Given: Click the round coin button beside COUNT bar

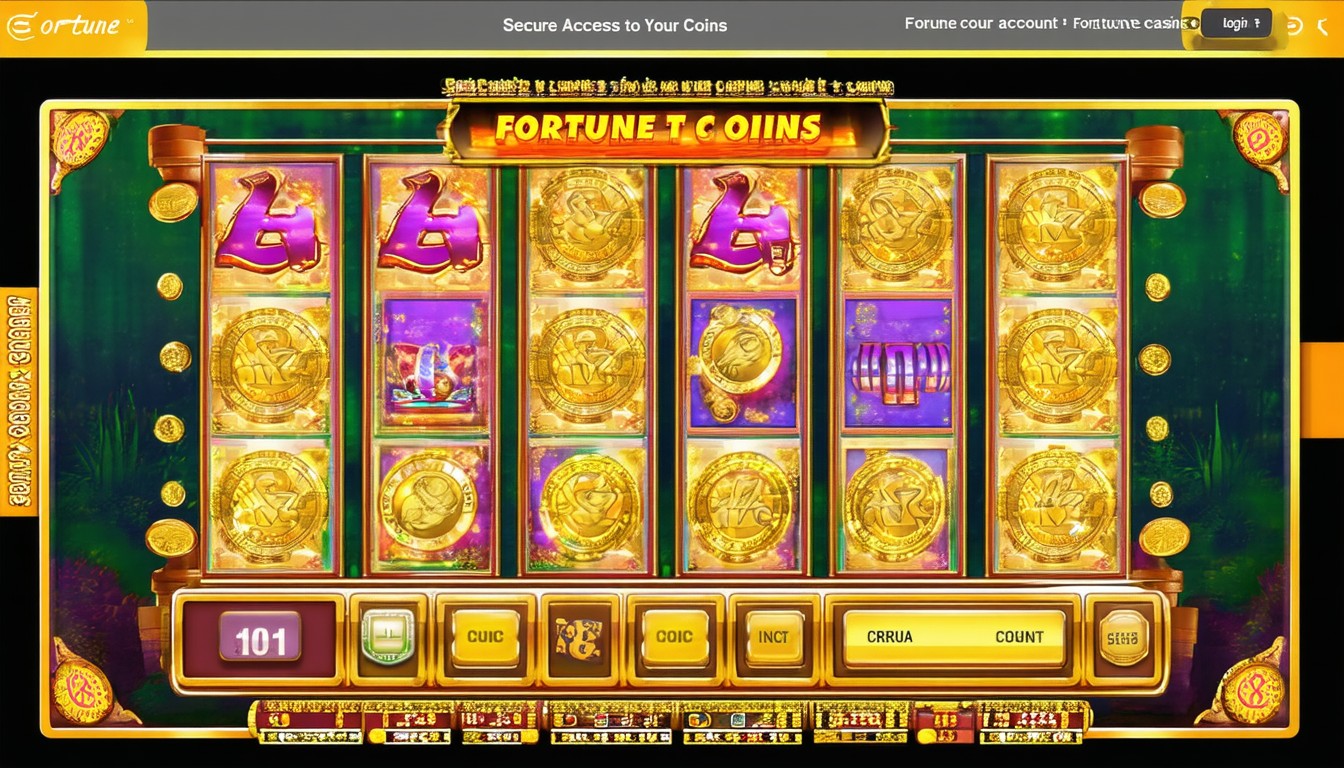Looking at the screenshot, I should (x=1123, y=638).
